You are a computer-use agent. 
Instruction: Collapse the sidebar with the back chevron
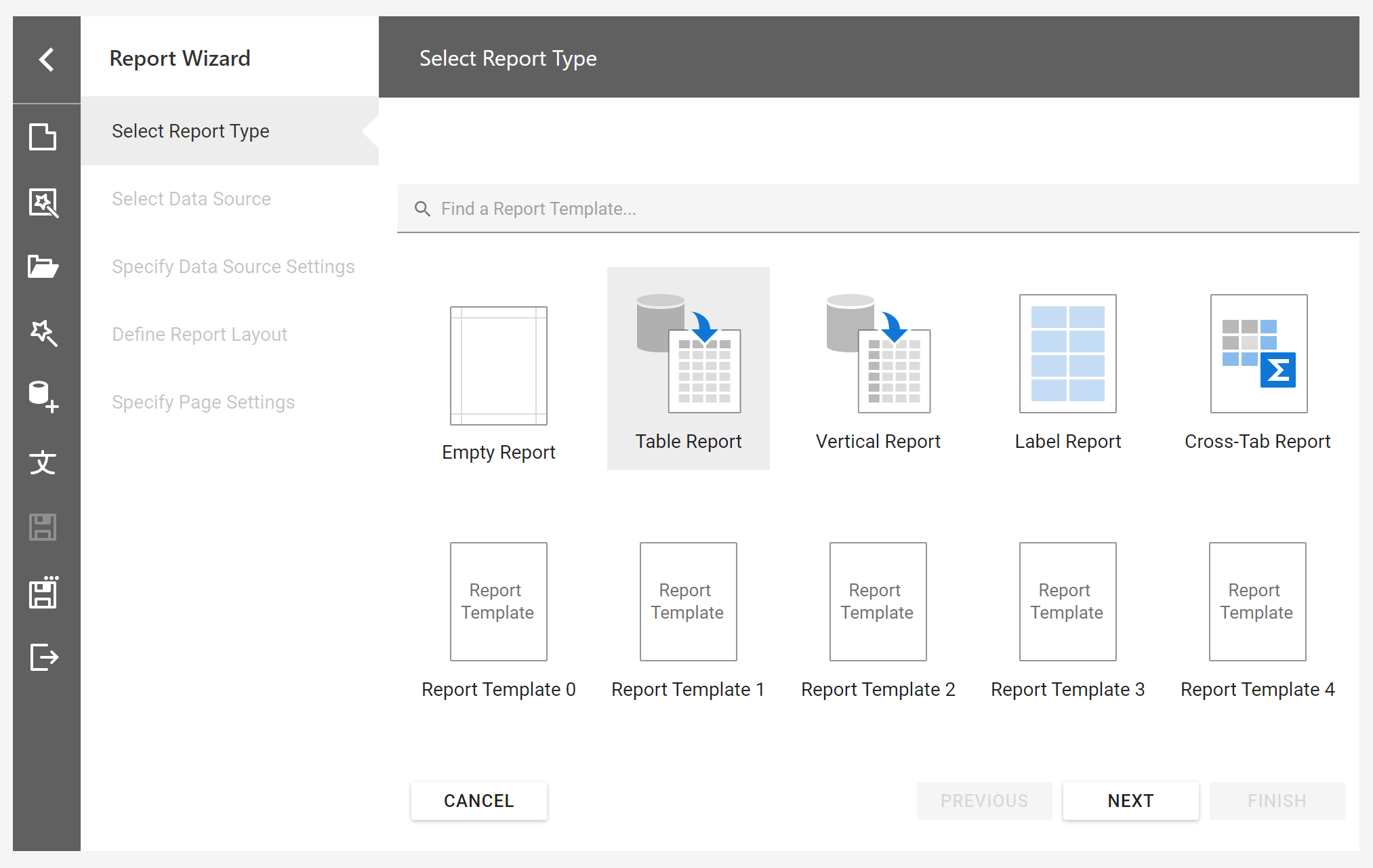click(46, 60)
